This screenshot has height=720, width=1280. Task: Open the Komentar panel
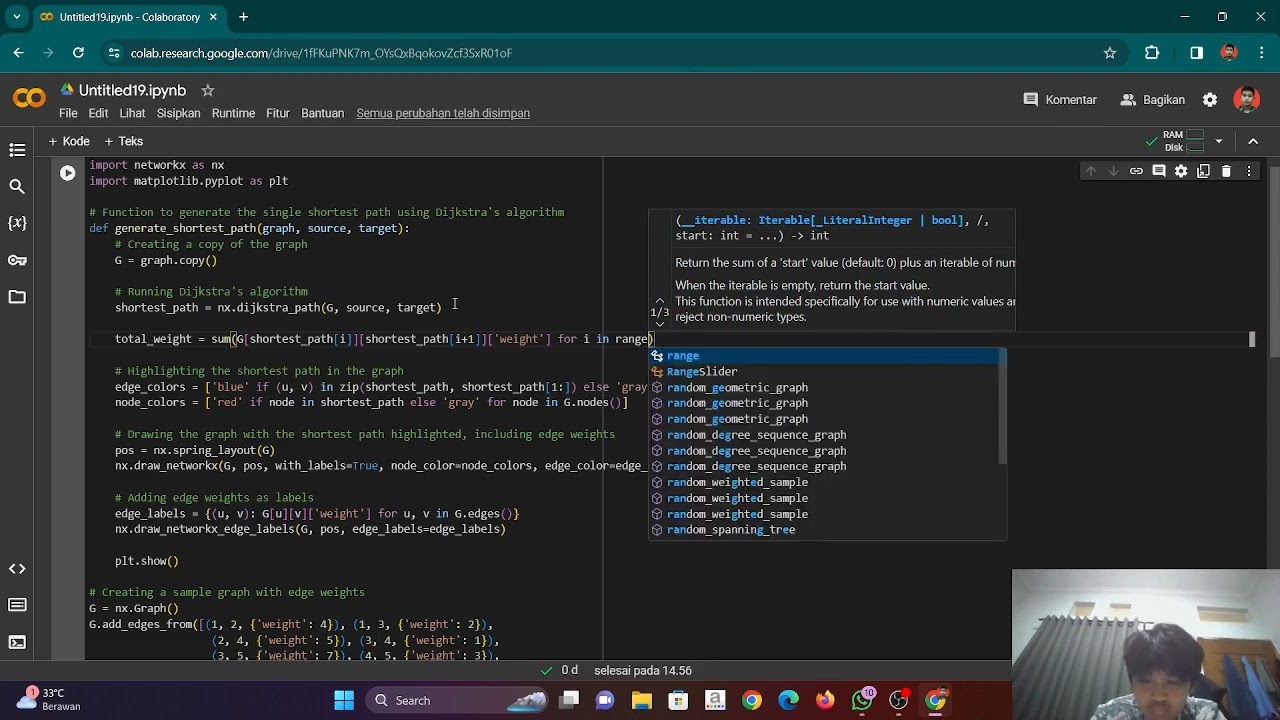[1060, 100]
